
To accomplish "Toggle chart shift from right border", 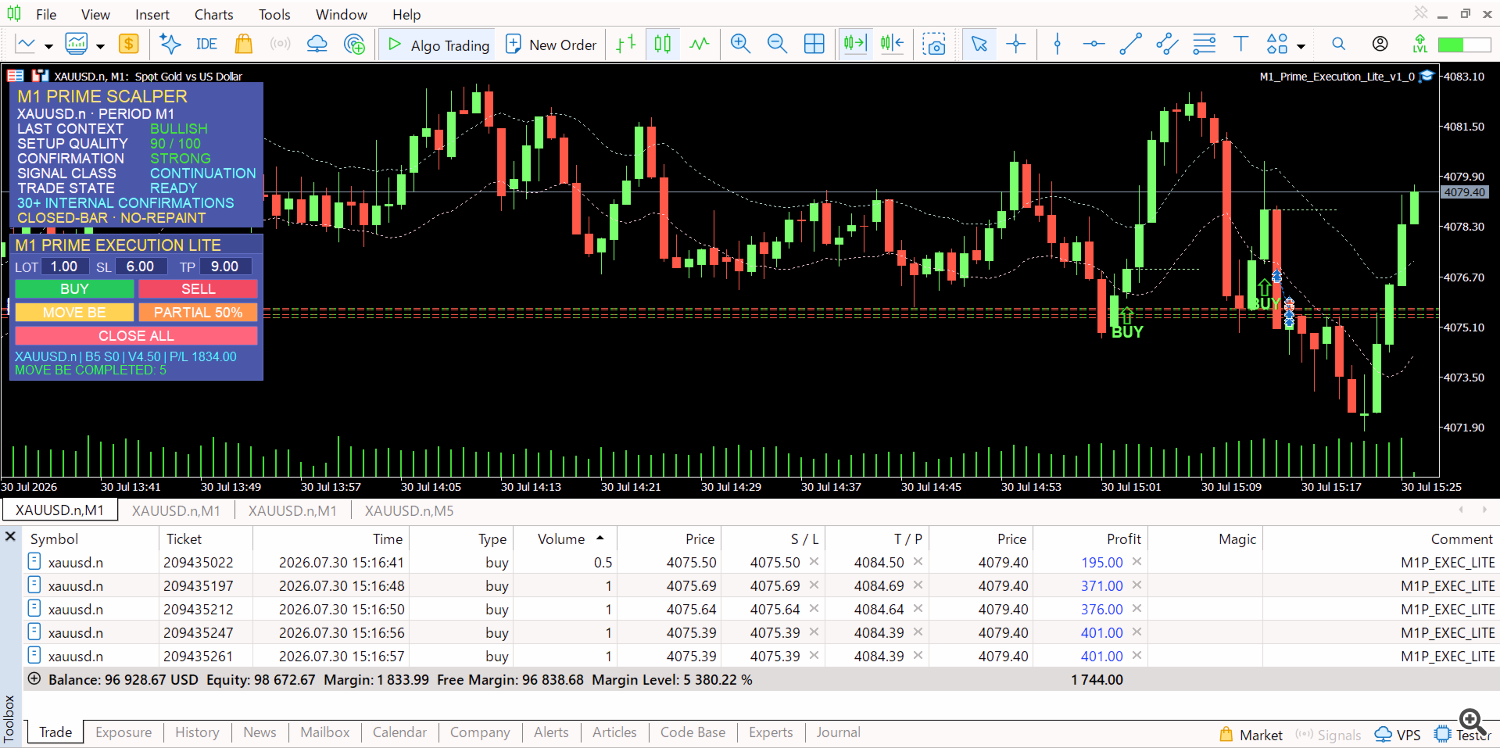I will point(892,44).
